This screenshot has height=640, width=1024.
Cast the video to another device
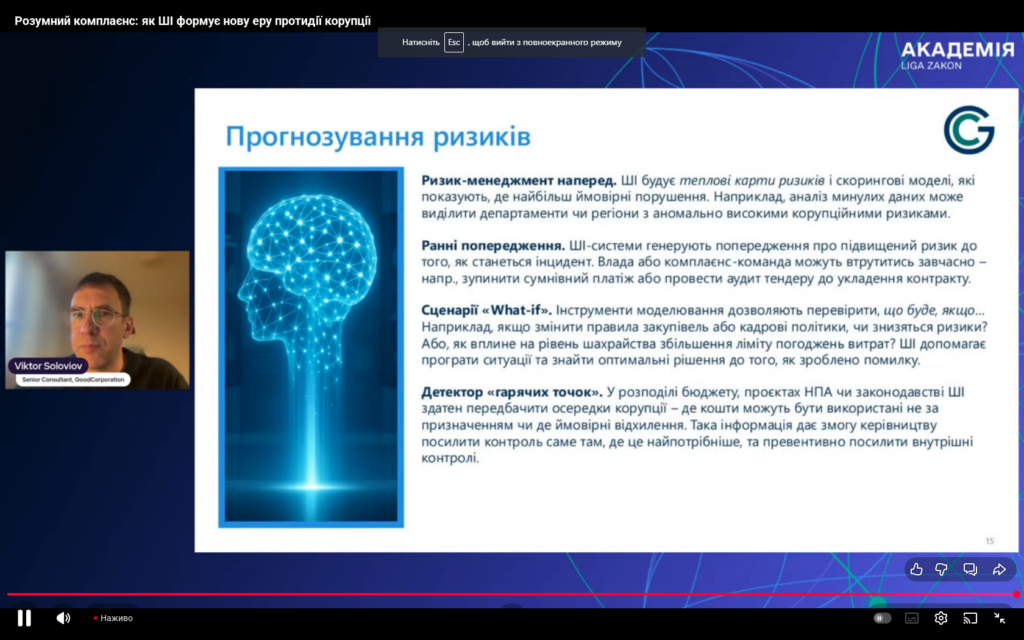tap(970, 618)
